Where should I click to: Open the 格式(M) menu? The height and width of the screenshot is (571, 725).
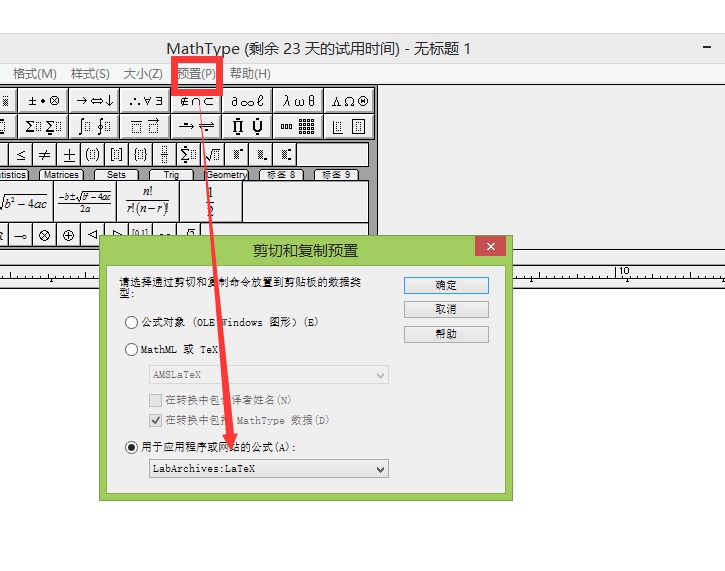(x=35, y=74)
